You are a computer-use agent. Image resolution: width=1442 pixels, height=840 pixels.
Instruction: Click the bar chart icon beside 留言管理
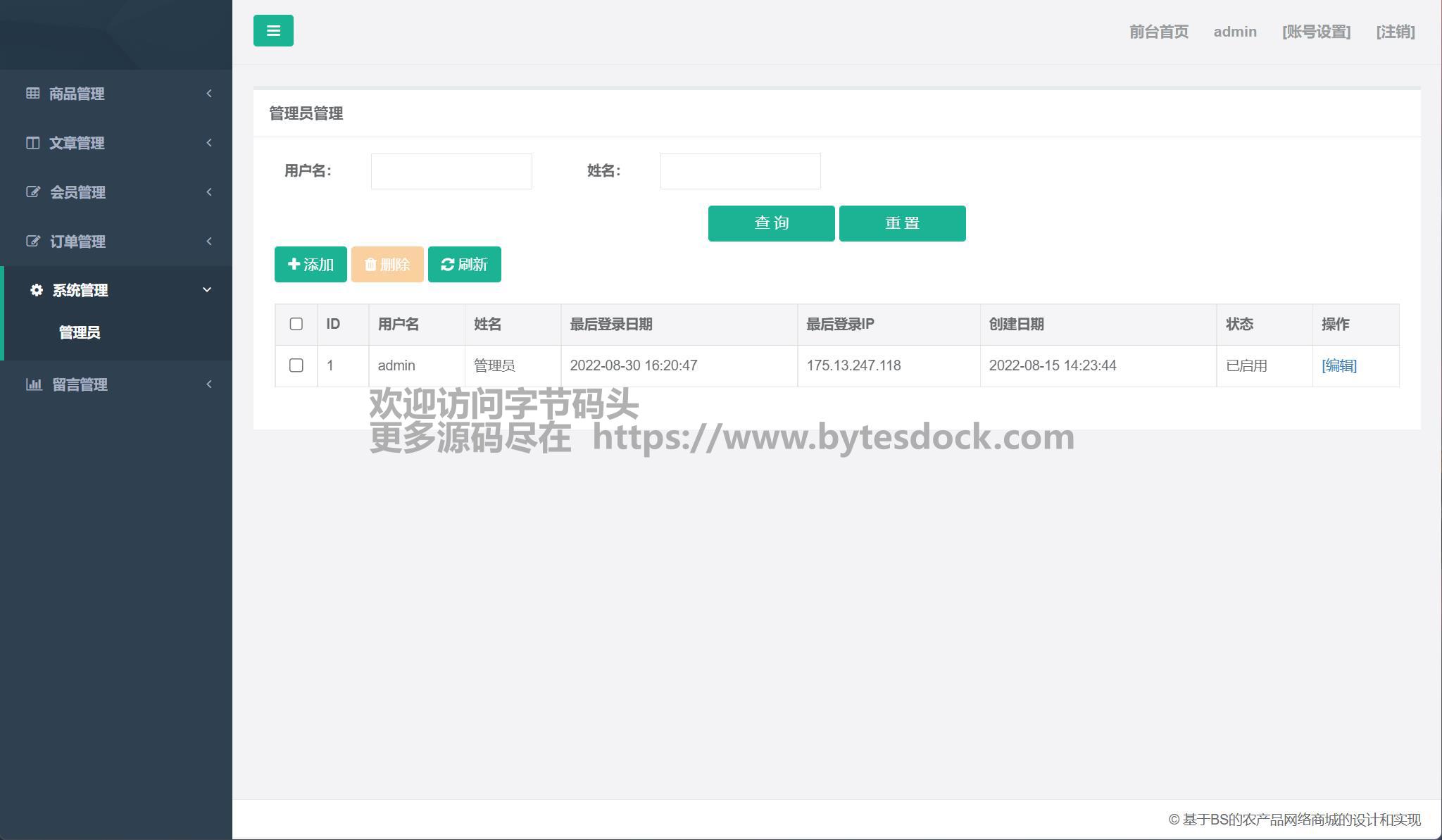[x=34, y=384]
